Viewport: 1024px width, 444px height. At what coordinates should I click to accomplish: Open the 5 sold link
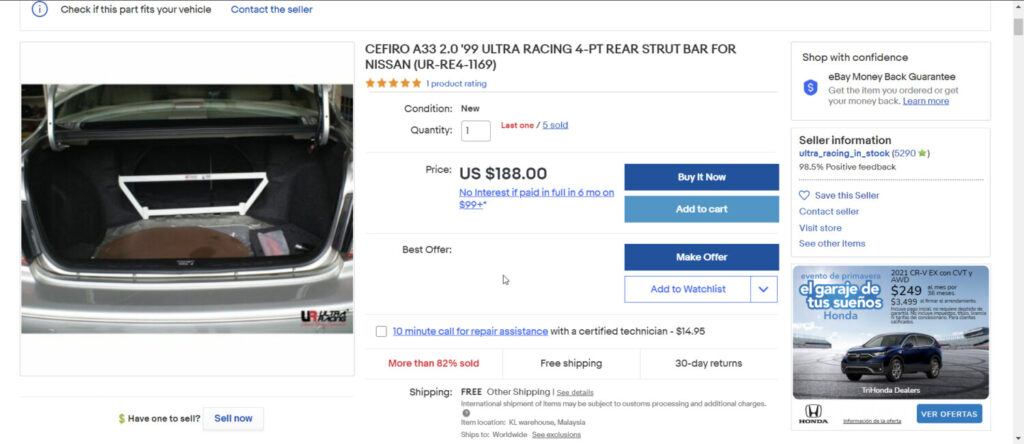click(555, 125)
